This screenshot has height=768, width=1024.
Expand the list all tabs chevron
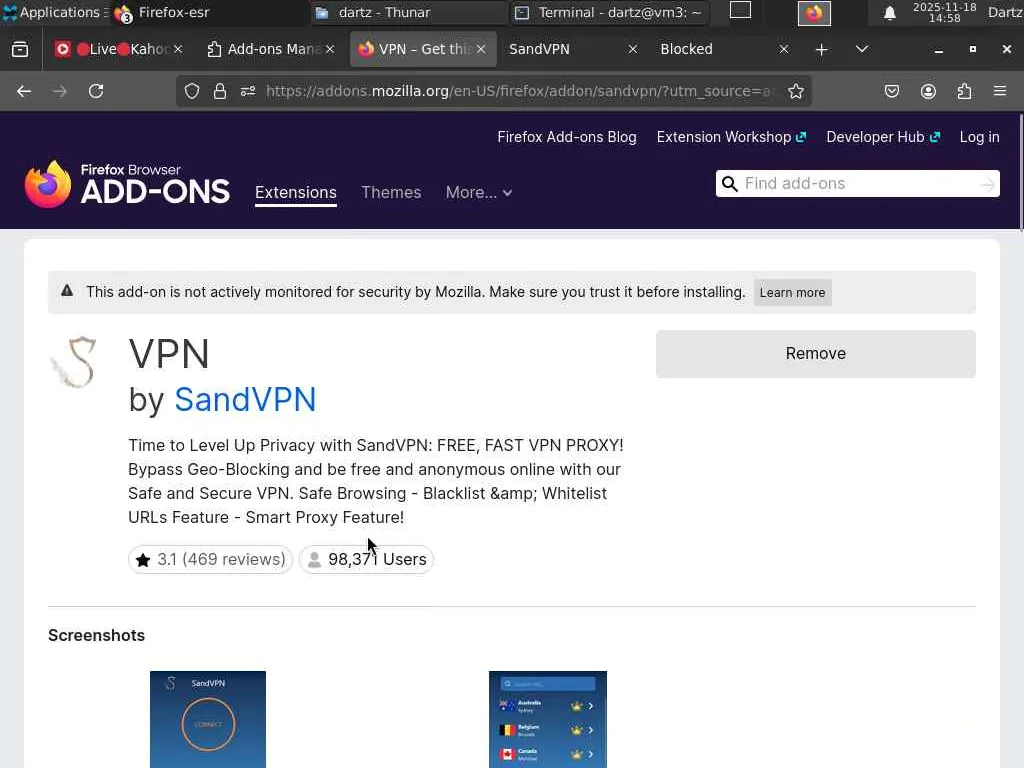pos(862,50)
